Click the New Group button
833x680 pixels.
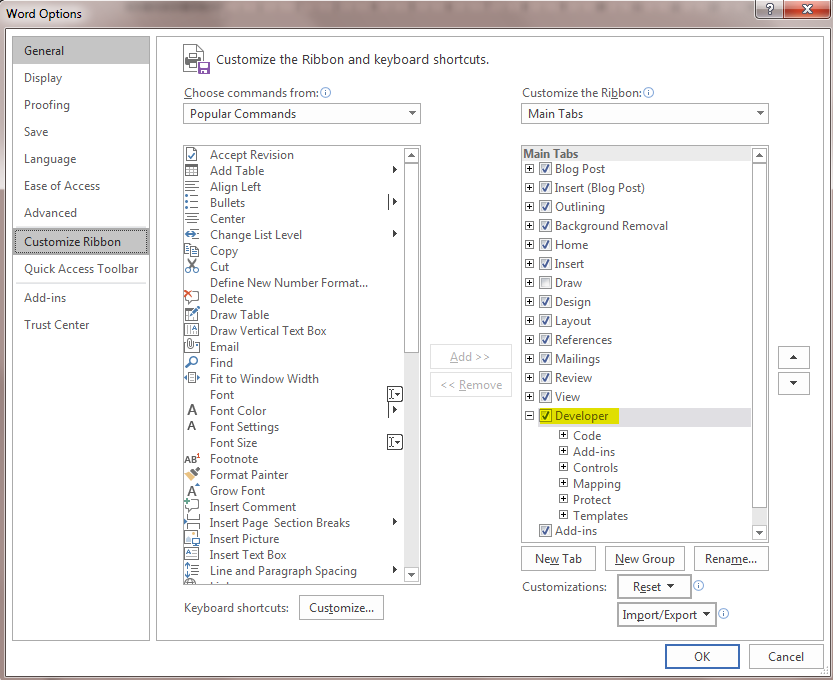[644, 559]
